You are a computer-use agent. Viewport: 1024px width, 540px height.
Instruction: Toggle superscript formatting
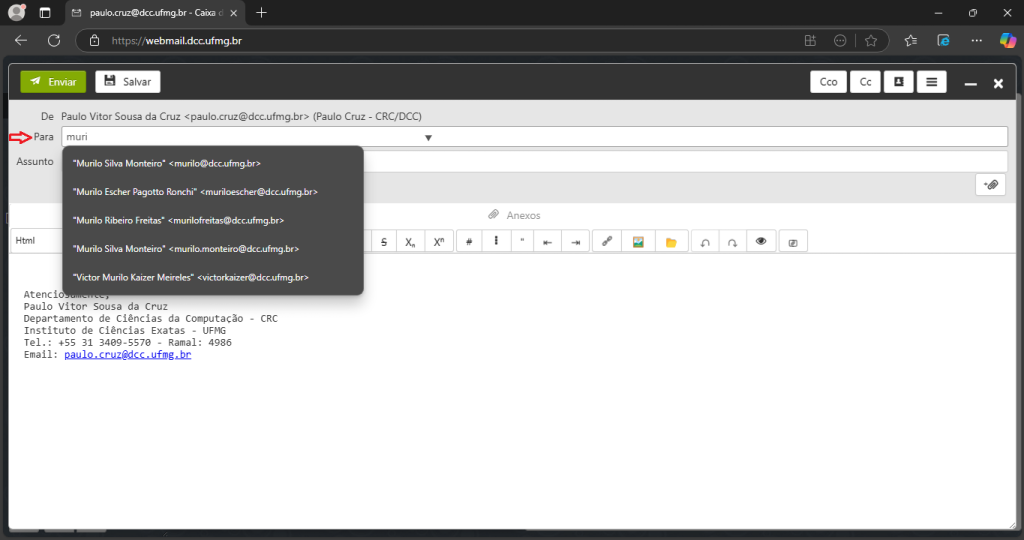coord(438,242)
